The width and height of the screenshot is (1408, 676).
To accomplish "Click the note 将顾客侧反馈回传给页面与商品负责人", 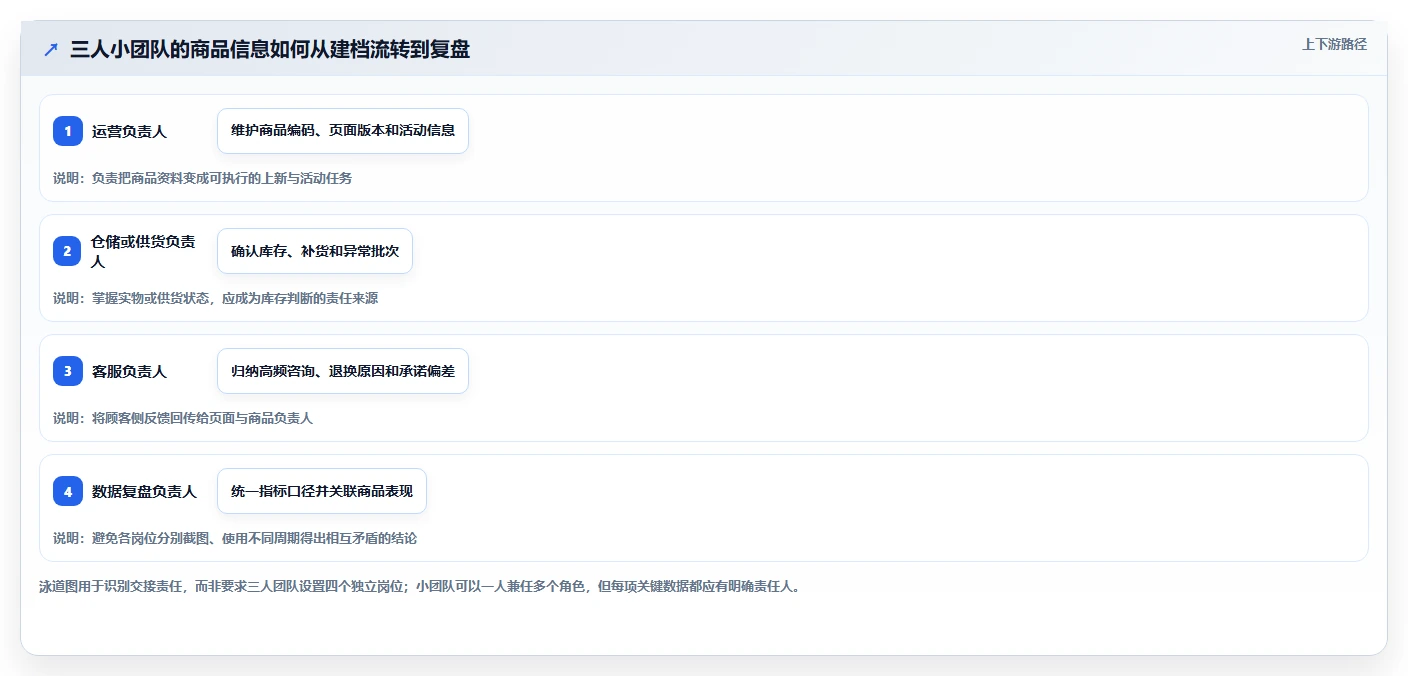I will point(183,418).
